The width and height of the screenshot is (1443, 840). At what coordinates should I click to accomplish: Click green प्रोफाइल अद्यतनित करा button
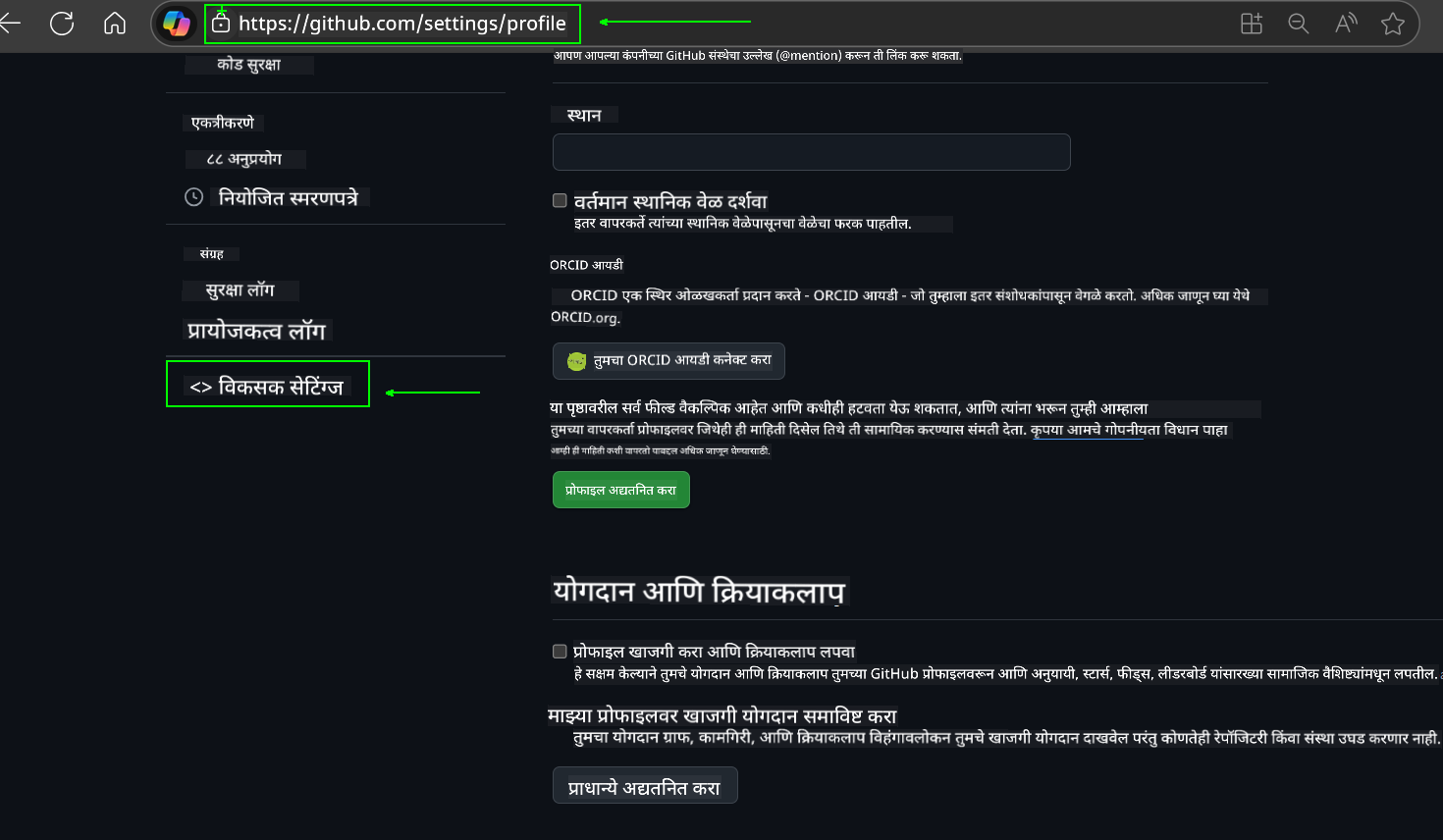[621, 490]
